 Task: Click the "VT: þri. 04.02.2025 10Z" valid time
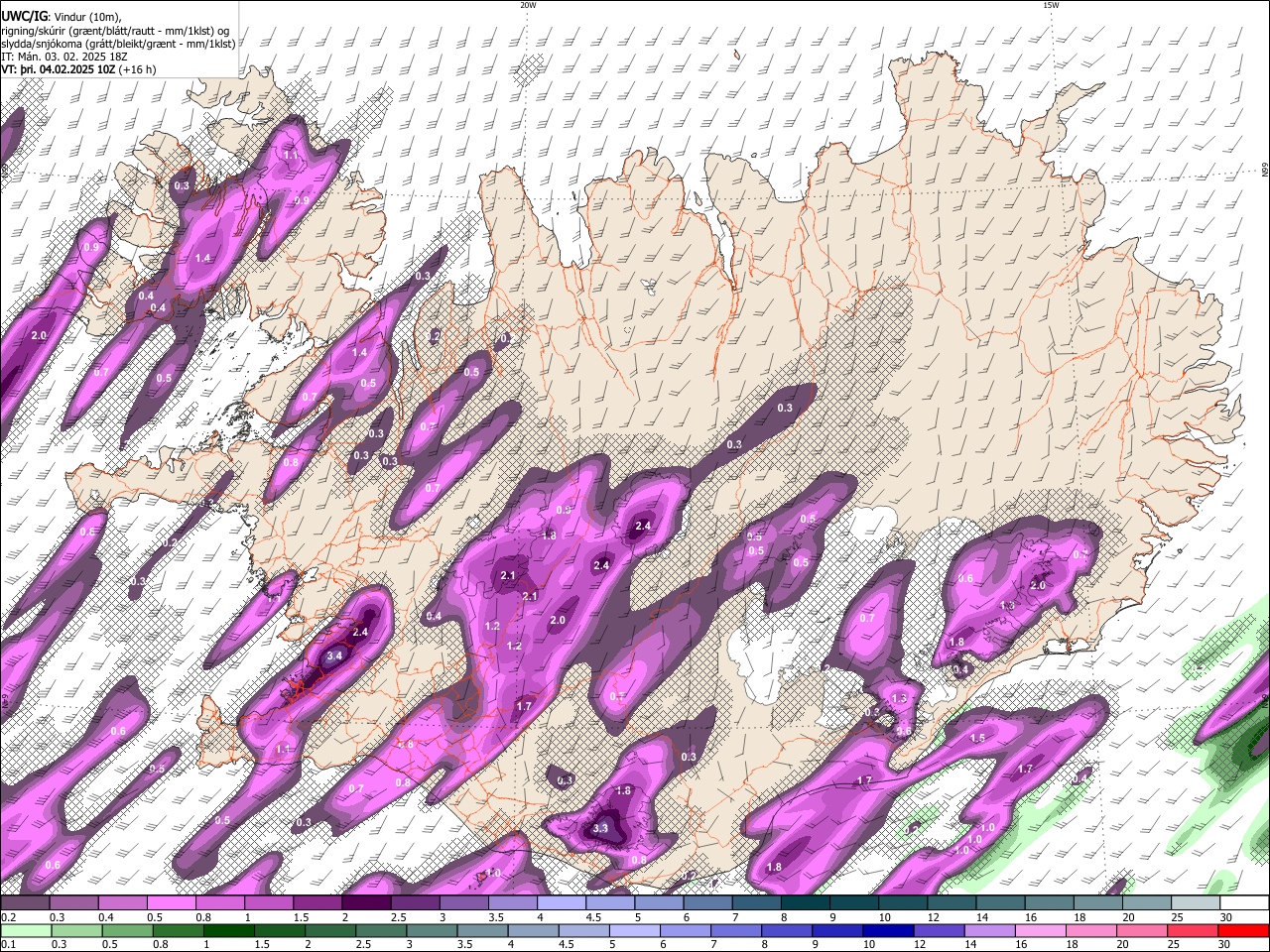[x=60, y=69]
